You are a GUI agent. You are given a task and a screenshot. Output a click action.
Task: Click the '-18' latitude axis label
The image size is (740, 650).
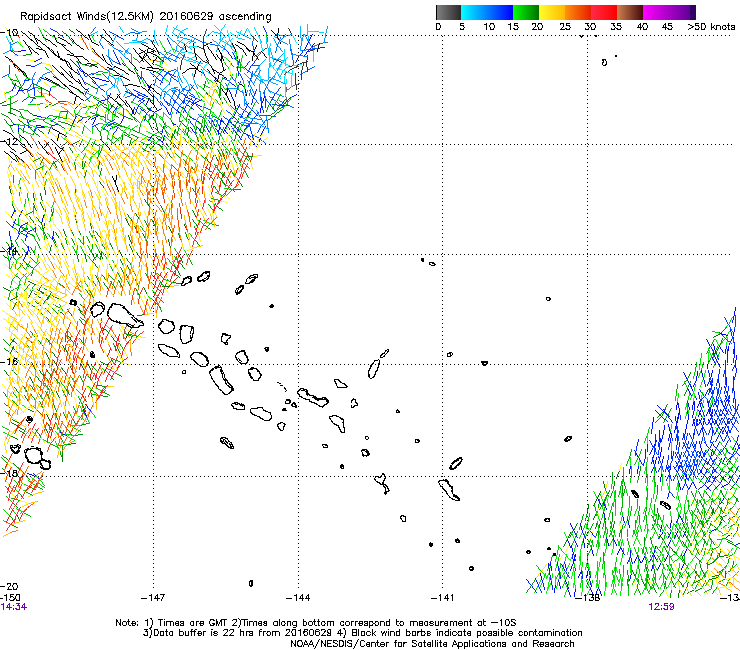[x=9, y=473]
